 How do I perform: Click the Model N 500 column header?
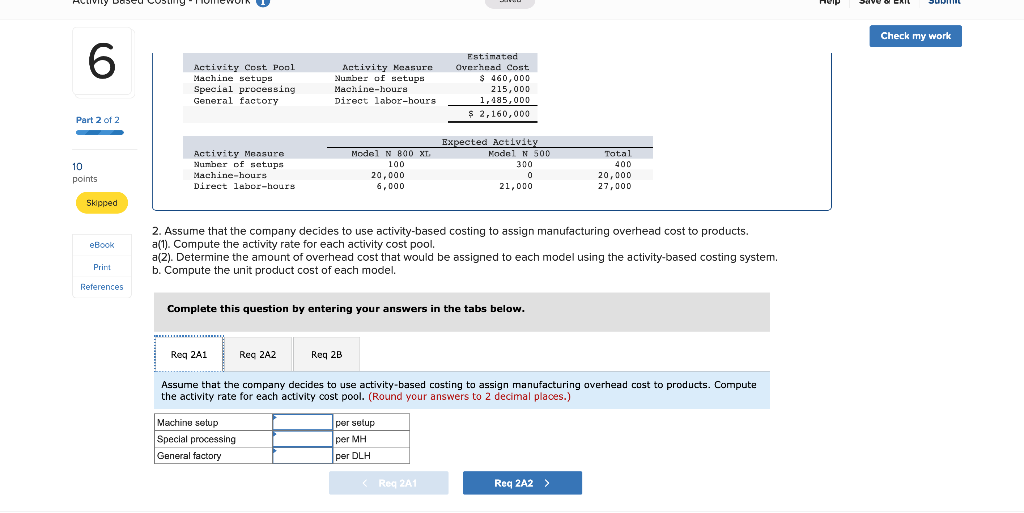[519, 153]
